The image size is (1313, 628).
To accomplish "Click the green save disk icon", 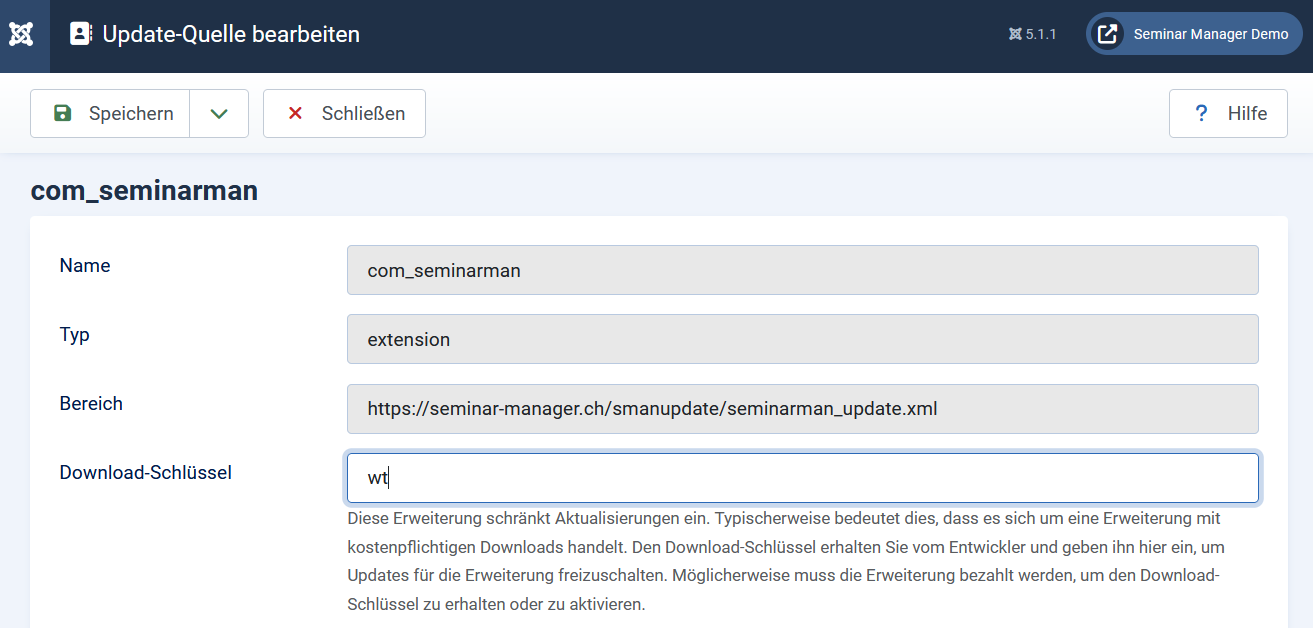I will pyautogui.click(x=61, y=113).
